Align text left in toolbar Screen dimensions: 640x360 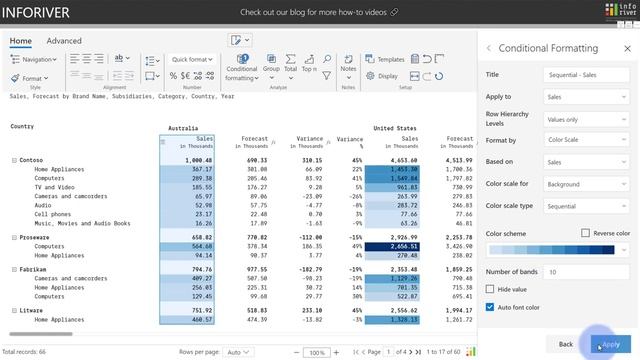(x=74, y=59)
